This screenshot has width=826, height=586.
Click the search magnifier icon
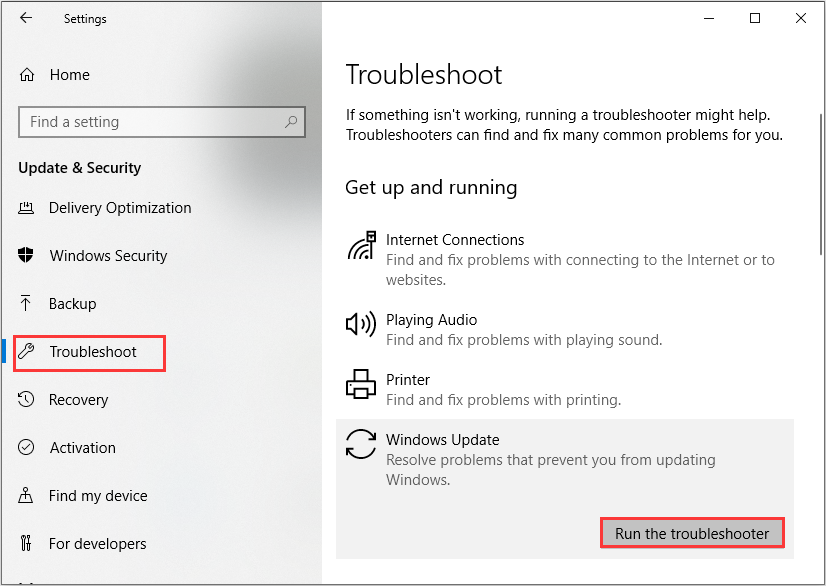pos(291,122)
